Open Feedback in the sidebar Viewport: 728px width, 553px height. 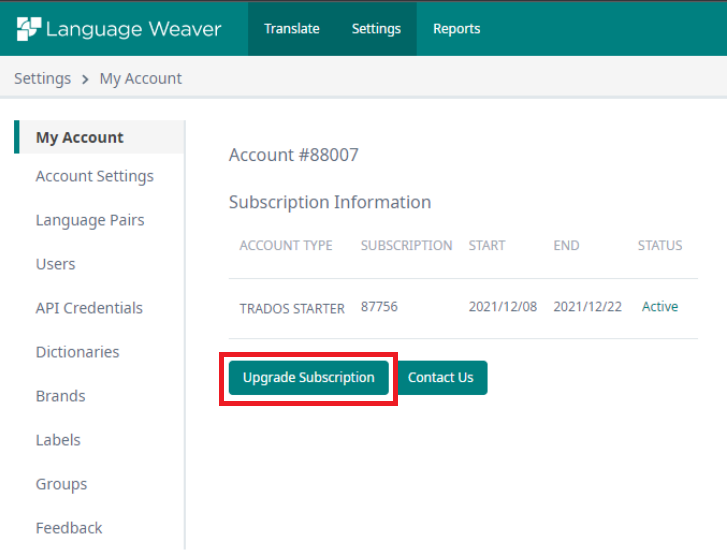tap(69, 528)
